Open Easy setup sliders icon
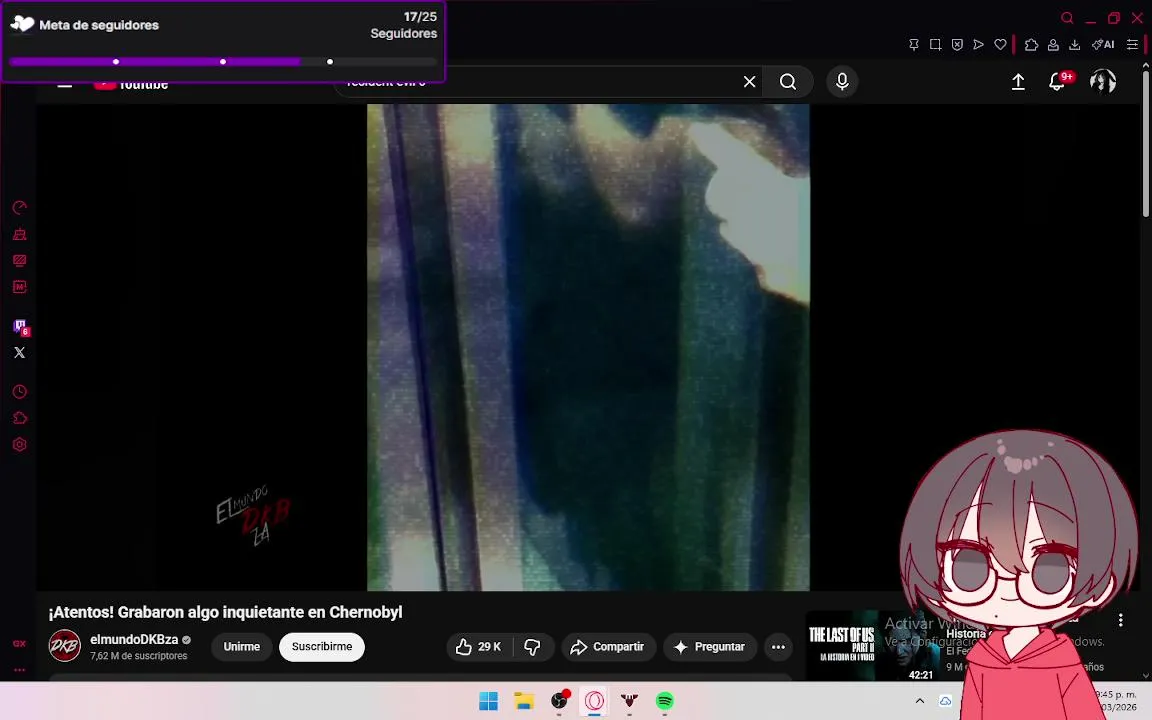 (x=1133, y=45)
